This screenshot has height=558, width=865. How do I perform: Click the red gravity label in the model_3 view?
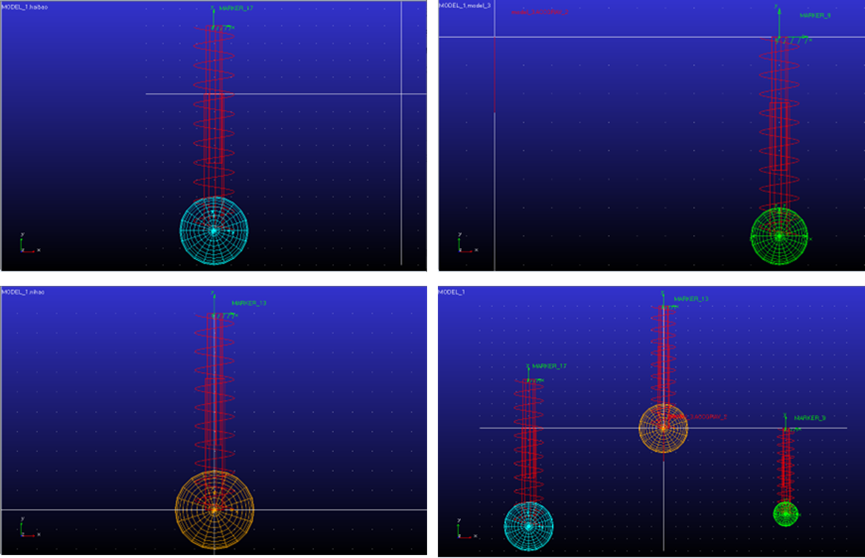click(x=540, y=12)
